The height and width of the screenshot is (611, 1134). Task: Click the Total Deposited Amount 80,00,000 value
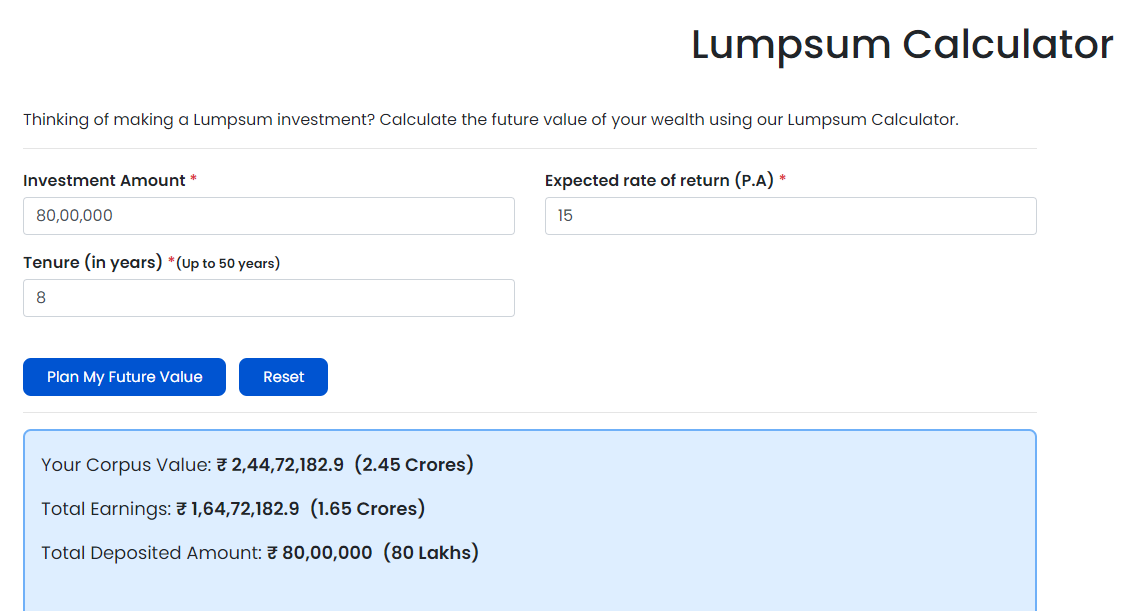(x=320, y=552)
